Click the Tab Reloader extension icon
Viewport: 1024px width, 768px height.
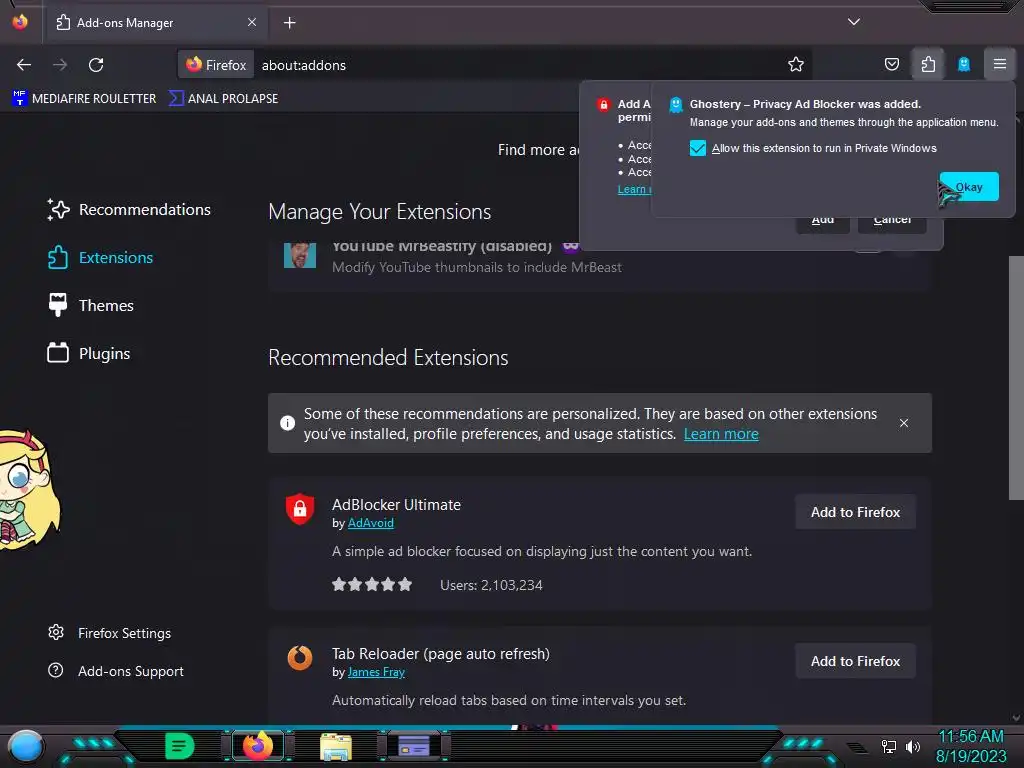tap(300, 658)
